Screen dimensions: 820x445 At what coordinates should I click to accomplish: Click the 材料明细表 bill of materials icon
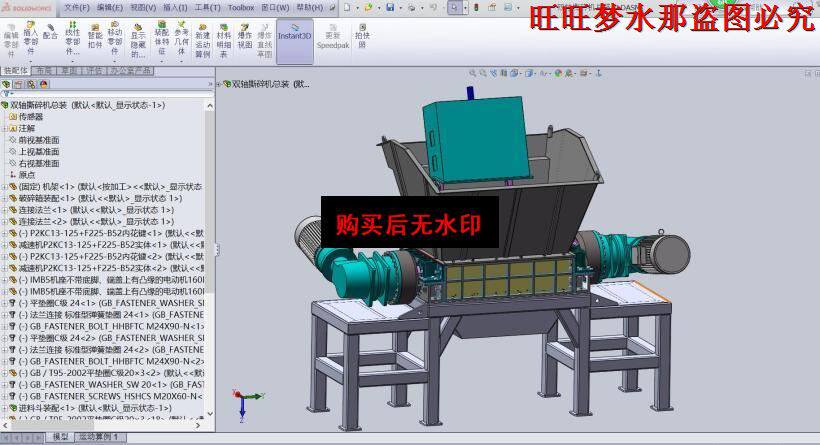coord(224,41)
